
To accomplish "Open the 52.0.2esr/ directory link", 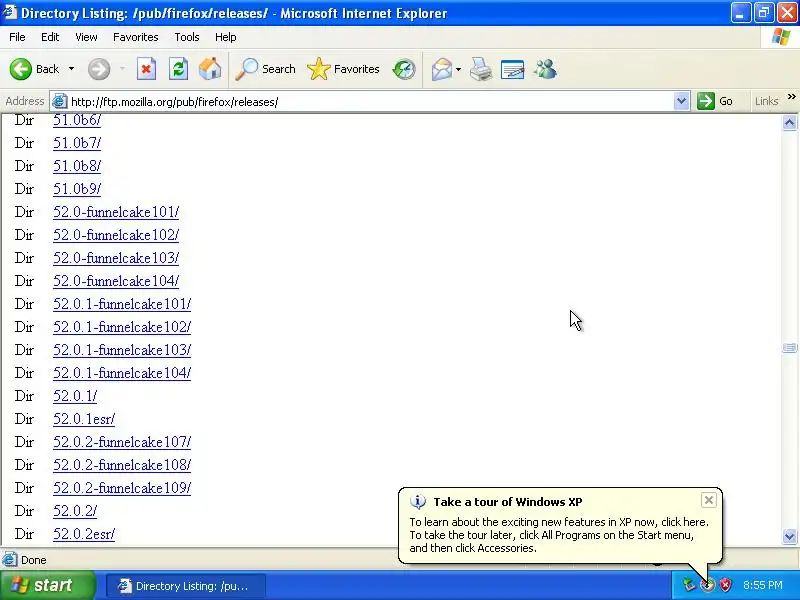I will (x=84, y=534).
